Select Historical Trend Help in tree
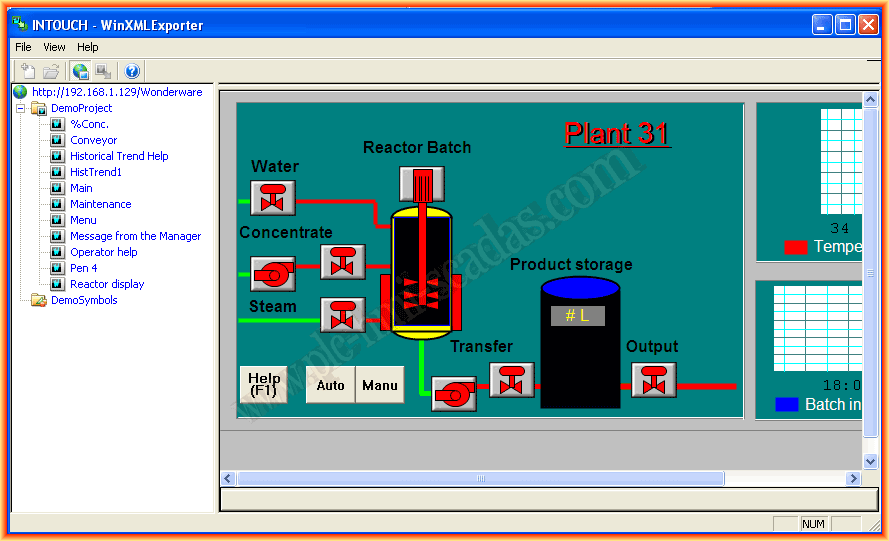 pyautogui.click(x=118, y=156)
